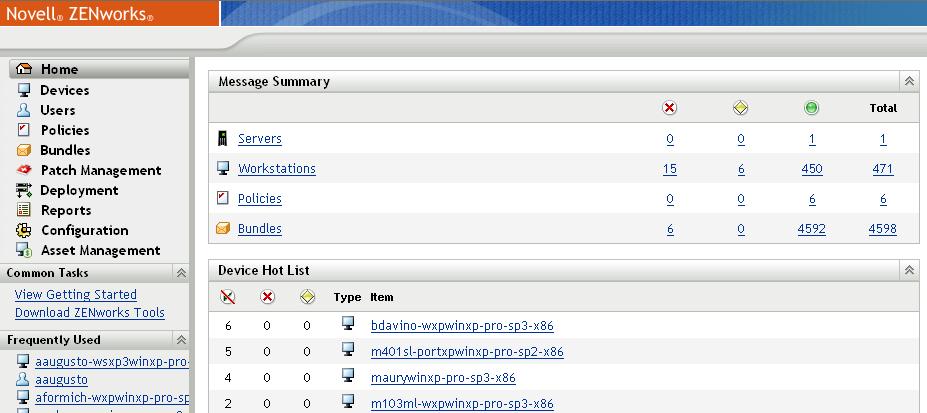Click the Item column header in Device Hot List
Viewport: 927px width, 413px height.
point(382,297)
